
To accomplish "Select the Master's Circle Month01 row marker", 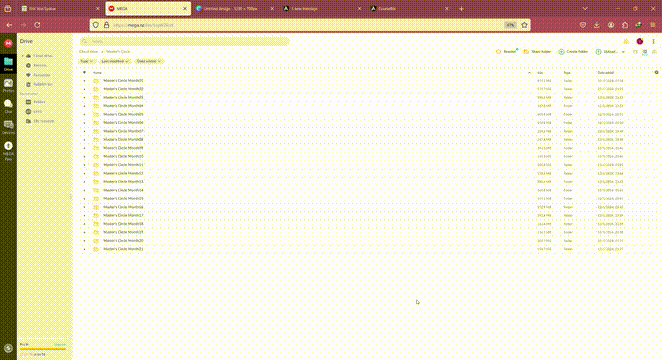I will [84, 81].
